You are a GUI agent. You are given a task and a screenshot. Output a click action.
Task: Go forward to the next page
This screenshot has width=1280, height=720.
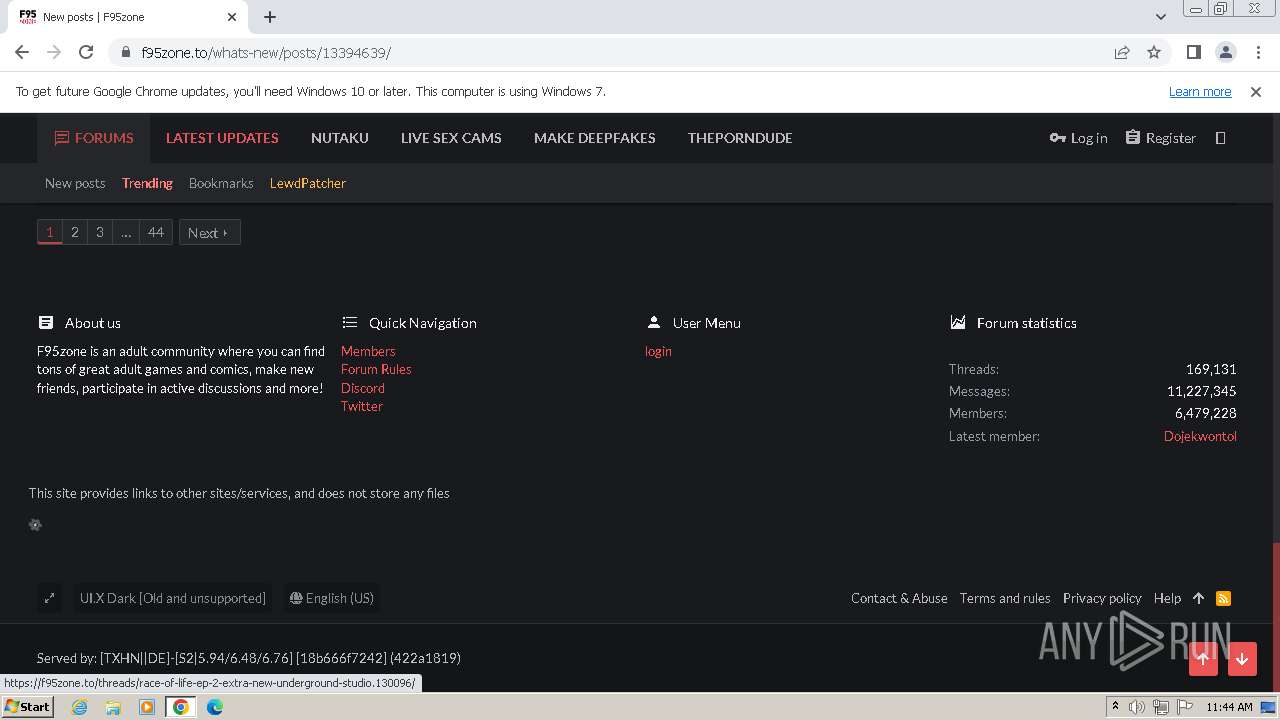(x=54, y=52)
